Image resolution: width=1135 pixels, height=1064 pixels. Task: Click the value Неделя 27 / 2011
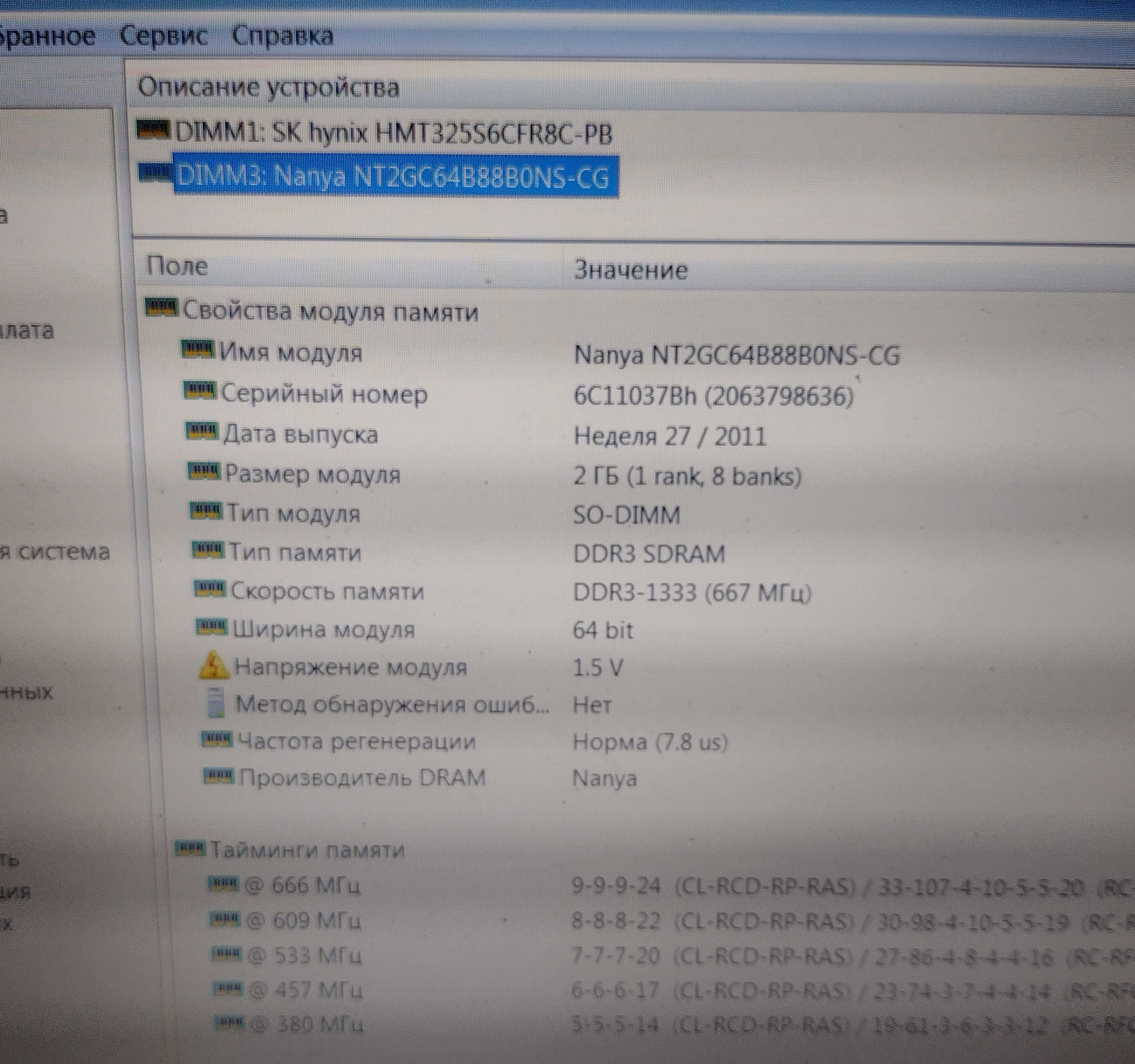tap(669, 437)
